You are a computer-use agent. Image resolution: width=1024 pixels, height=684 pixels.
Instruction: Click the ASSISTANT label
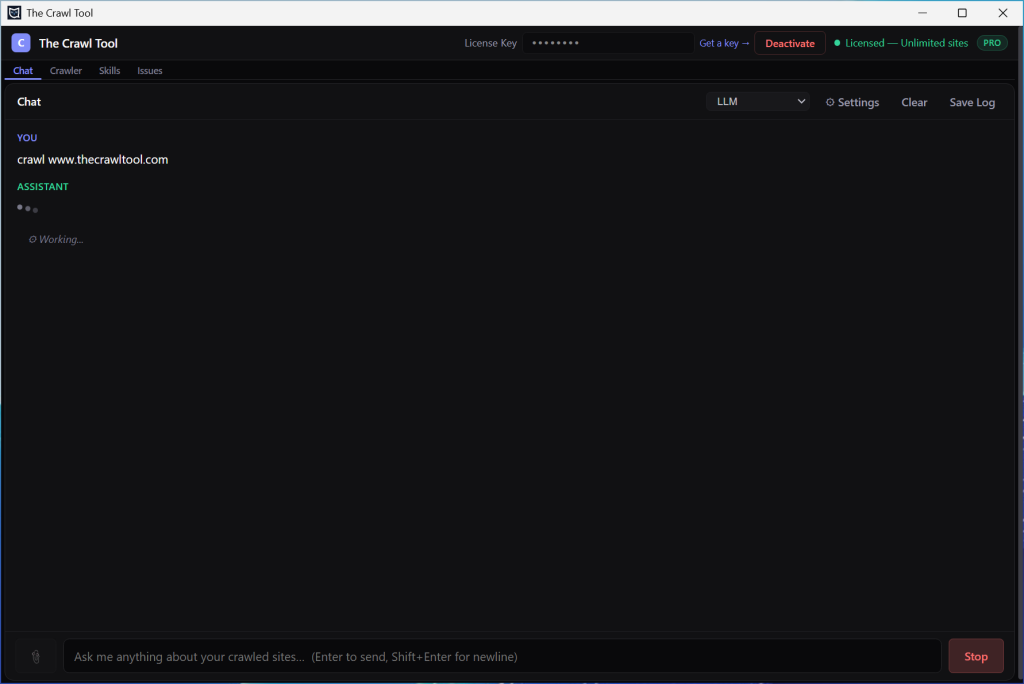pos(42,187)
